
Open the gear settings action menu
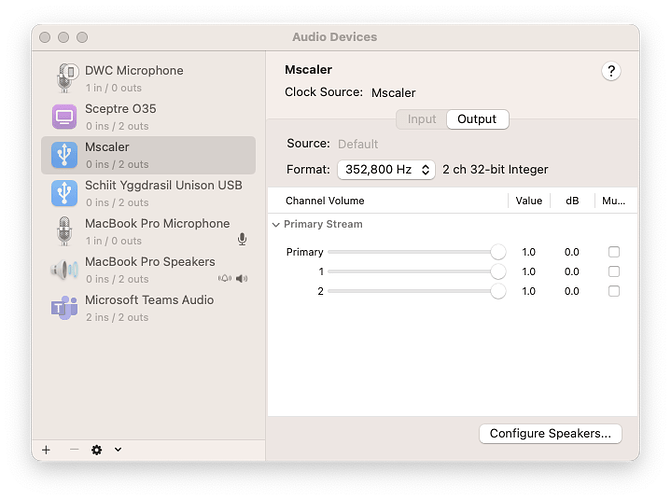pyautogui.click(x=98, y=450)
